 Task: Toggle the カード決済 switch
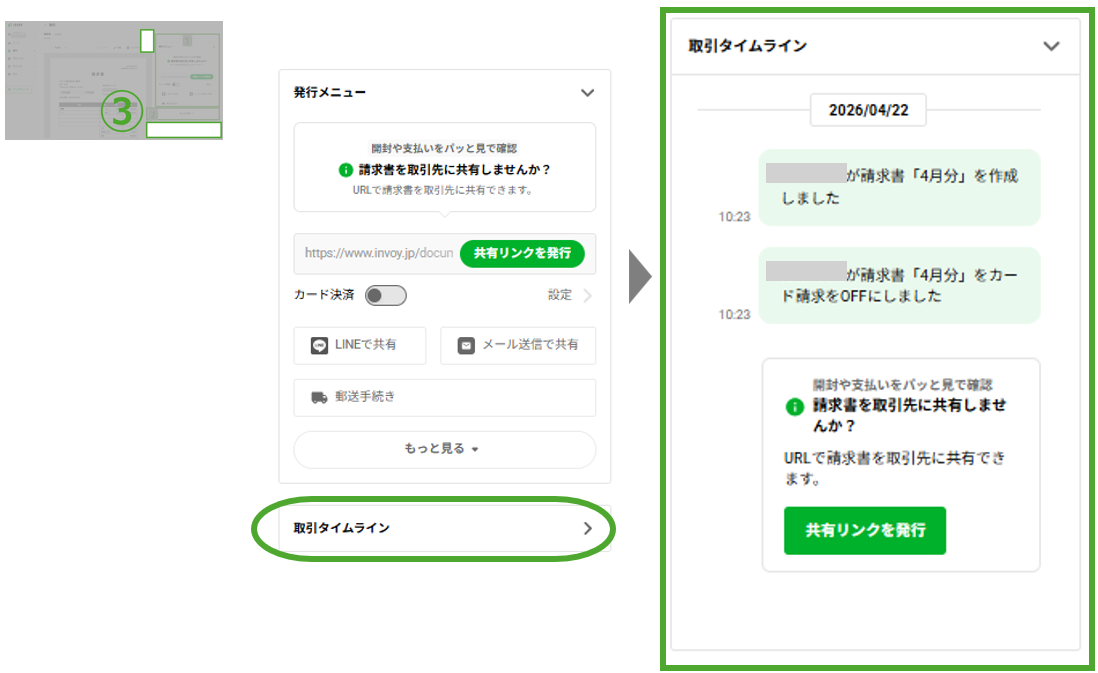[x=386, y=296]
